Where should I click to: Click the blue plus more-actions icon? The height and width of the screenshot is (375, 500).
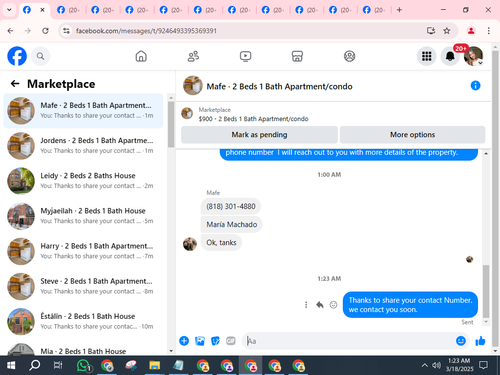tap(184, 341)
